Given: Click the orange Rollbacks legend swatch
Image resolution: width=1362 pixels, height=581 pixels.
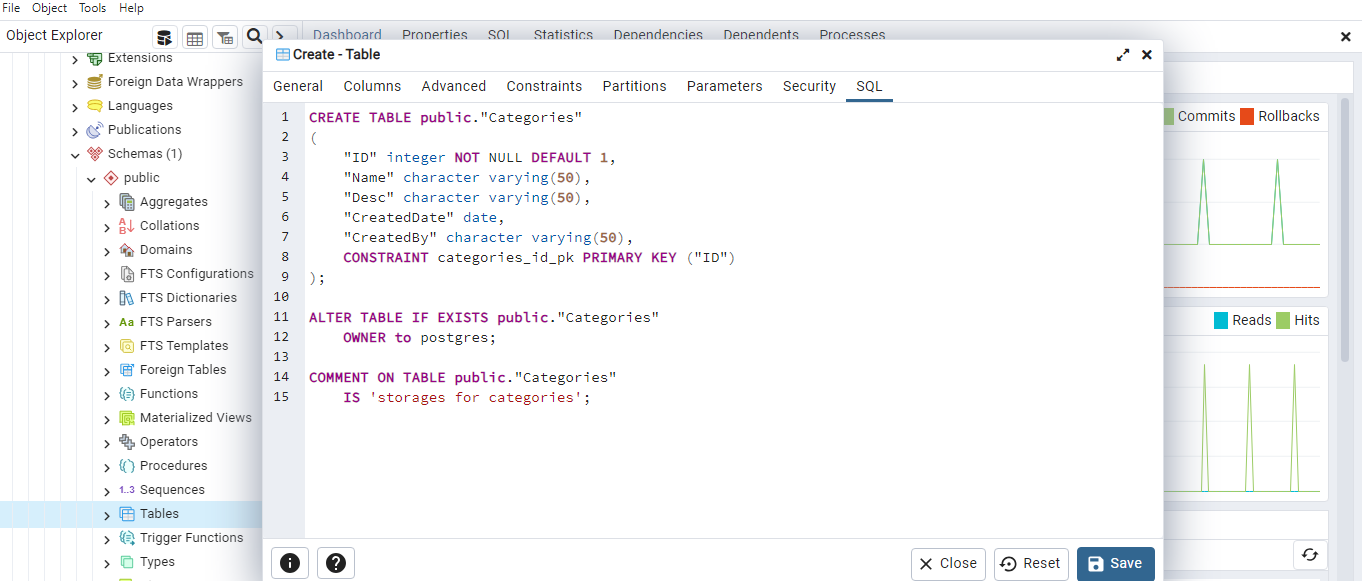Looking at the screenshot, I should (x=1247, y=116).
